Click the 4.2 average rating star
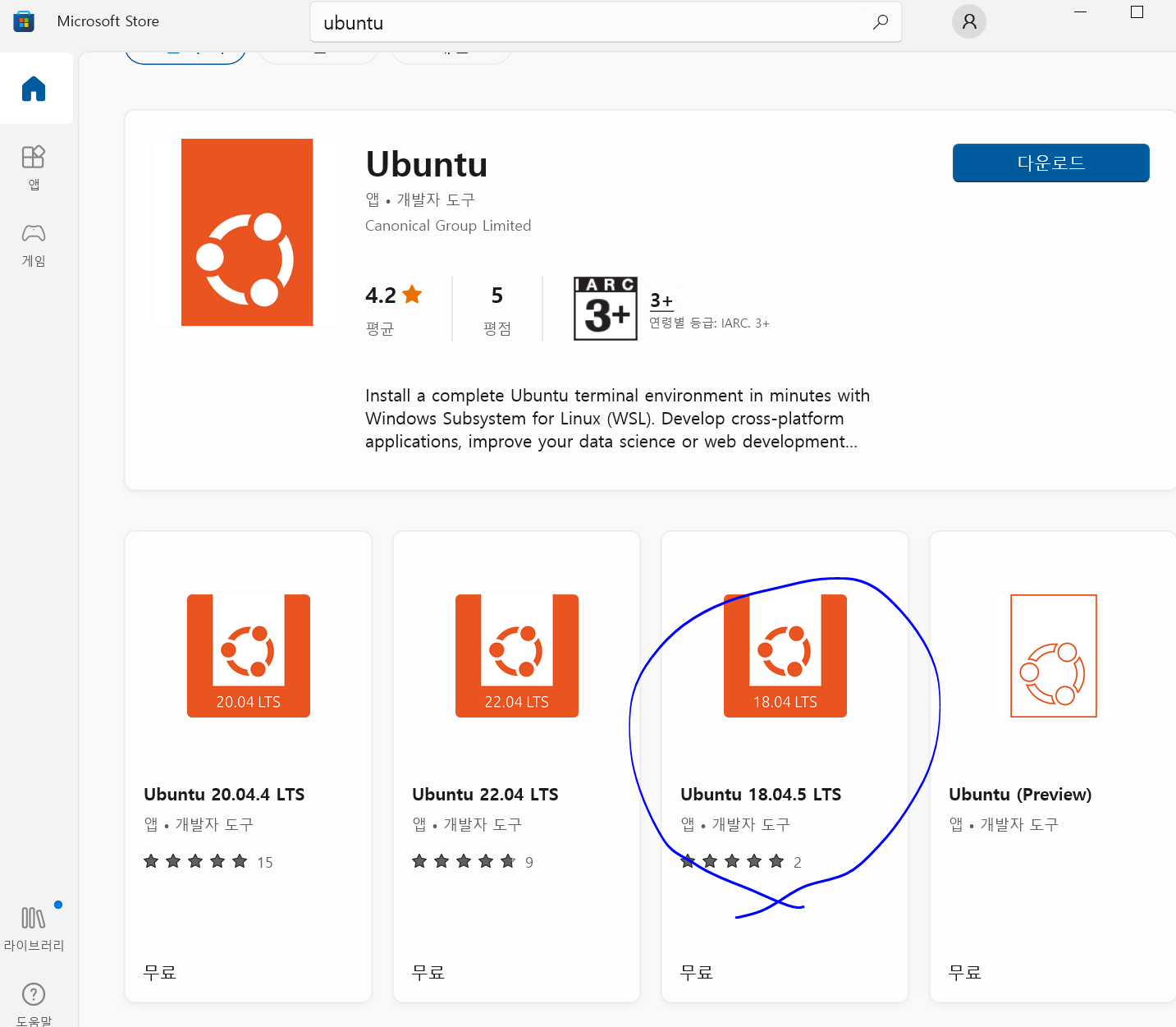Image resolution: width=1176 pixels, height=1027 pixels. click(412, 294)
